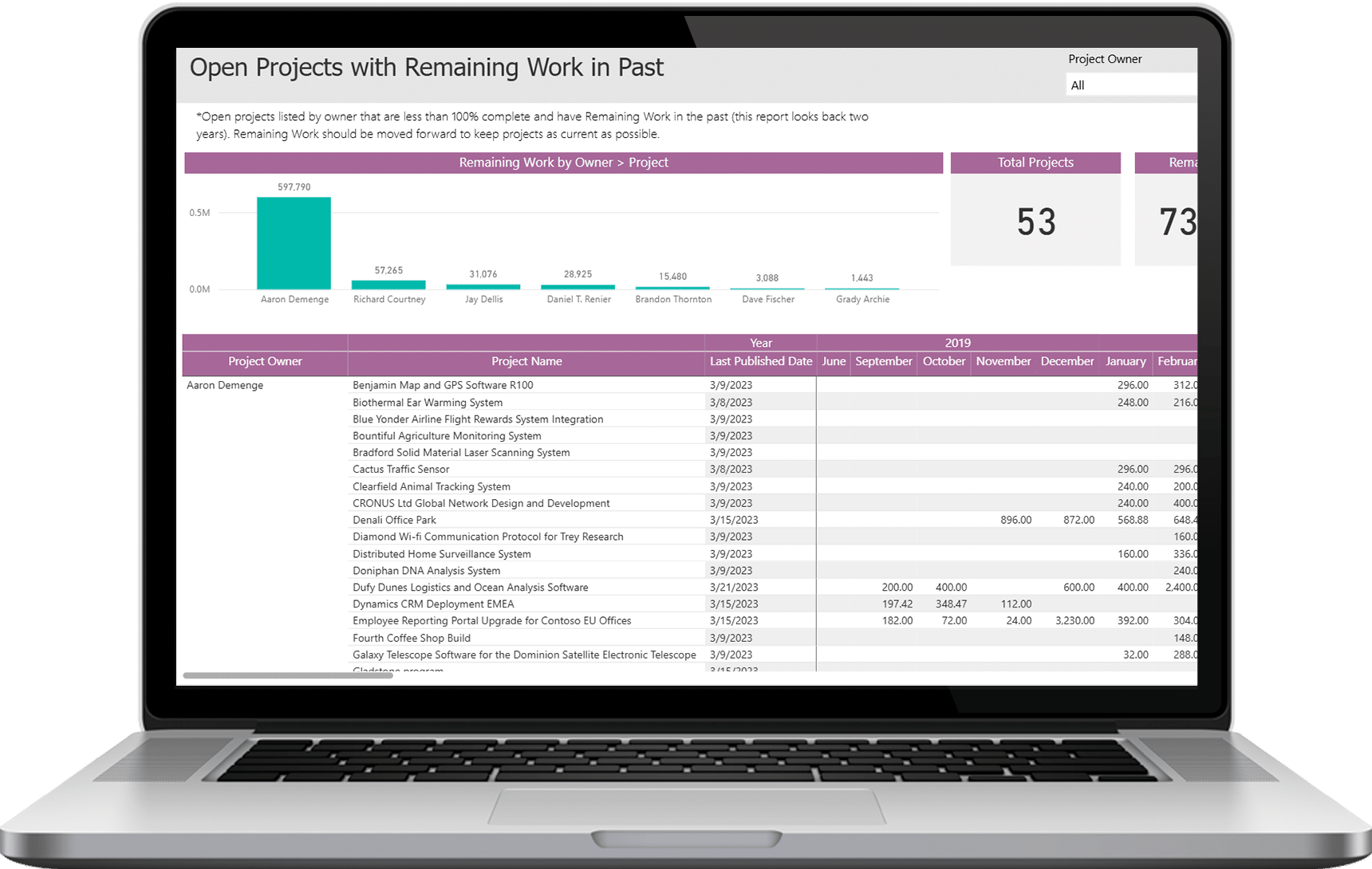1372x869 pixels.
Task: Click the Daniel T. Renier bar
Action: 578,286
